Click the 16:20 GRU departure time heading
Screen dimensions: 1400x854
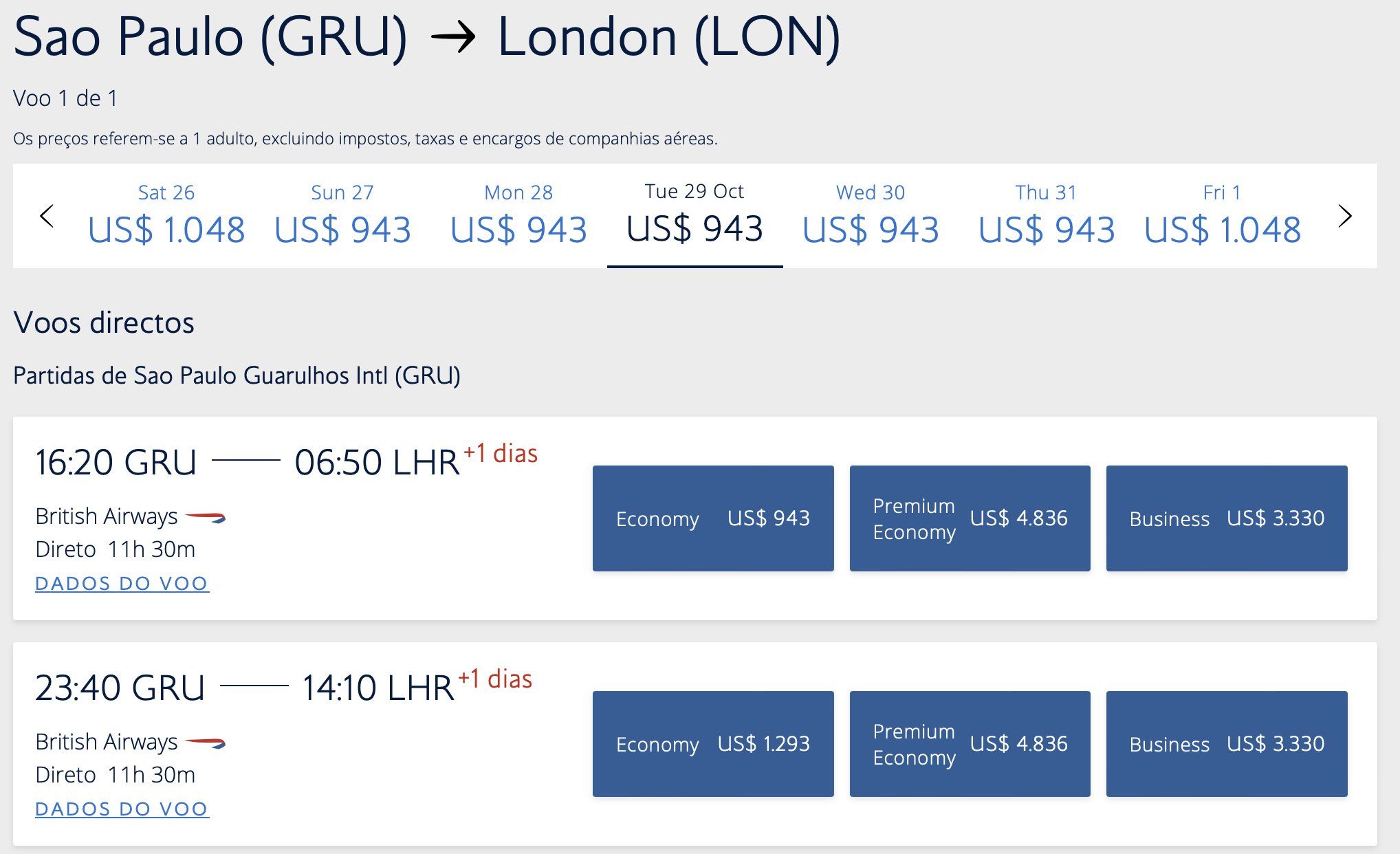click(116, 462)
